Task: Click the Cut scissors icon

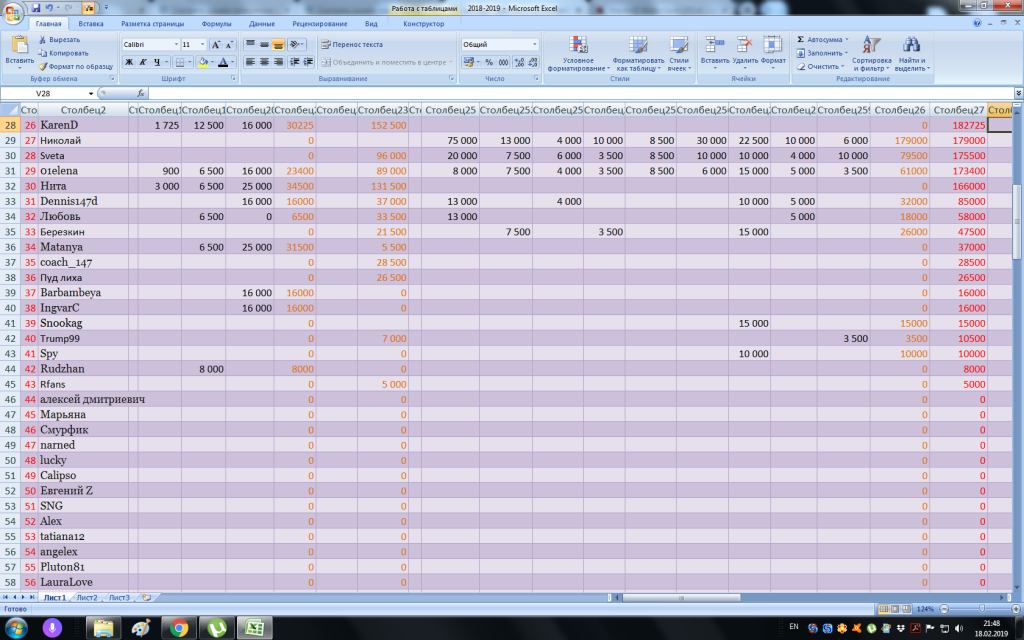Action: [x=43, y=39]
